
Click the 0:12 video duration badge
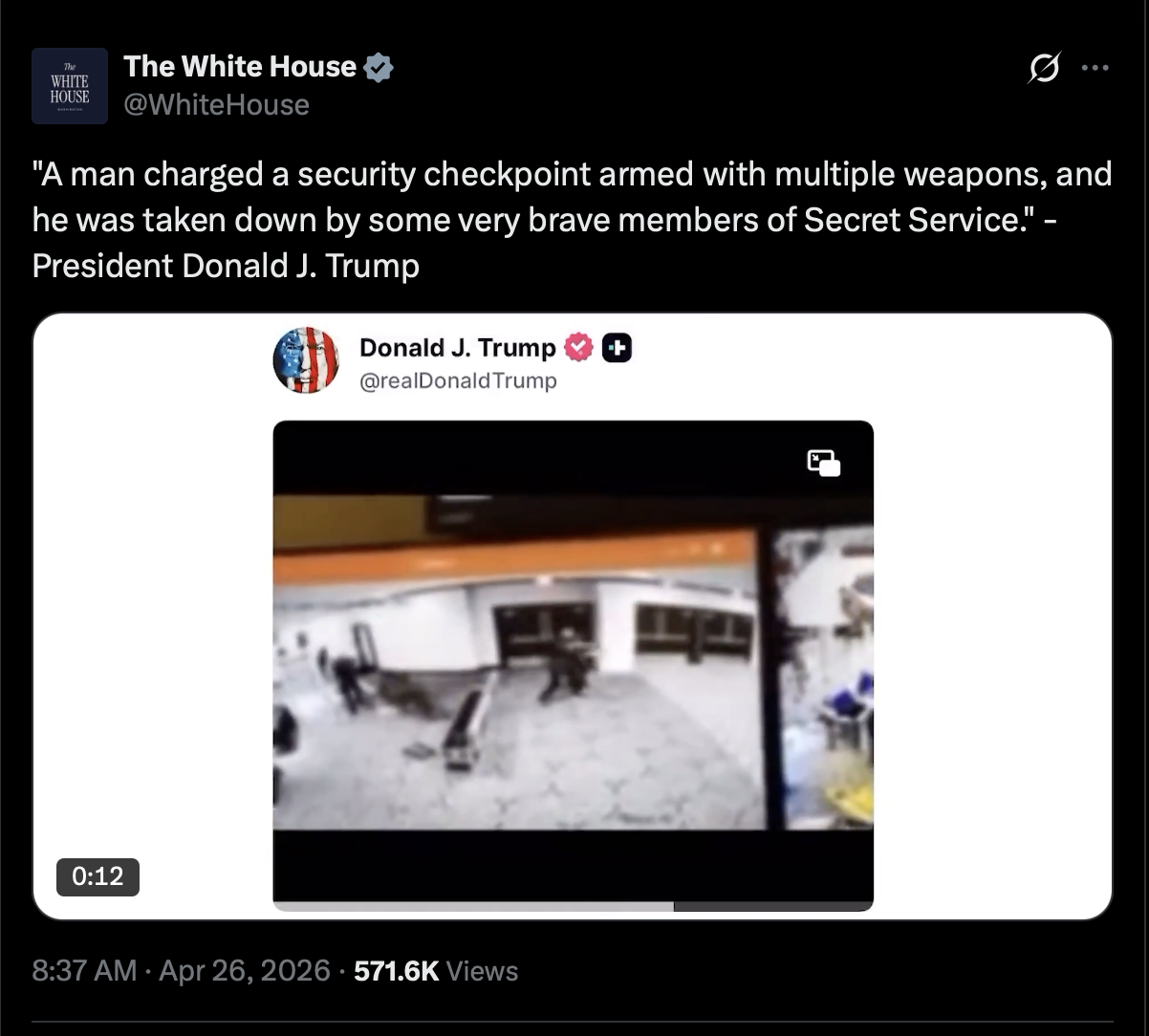(98, 876)
